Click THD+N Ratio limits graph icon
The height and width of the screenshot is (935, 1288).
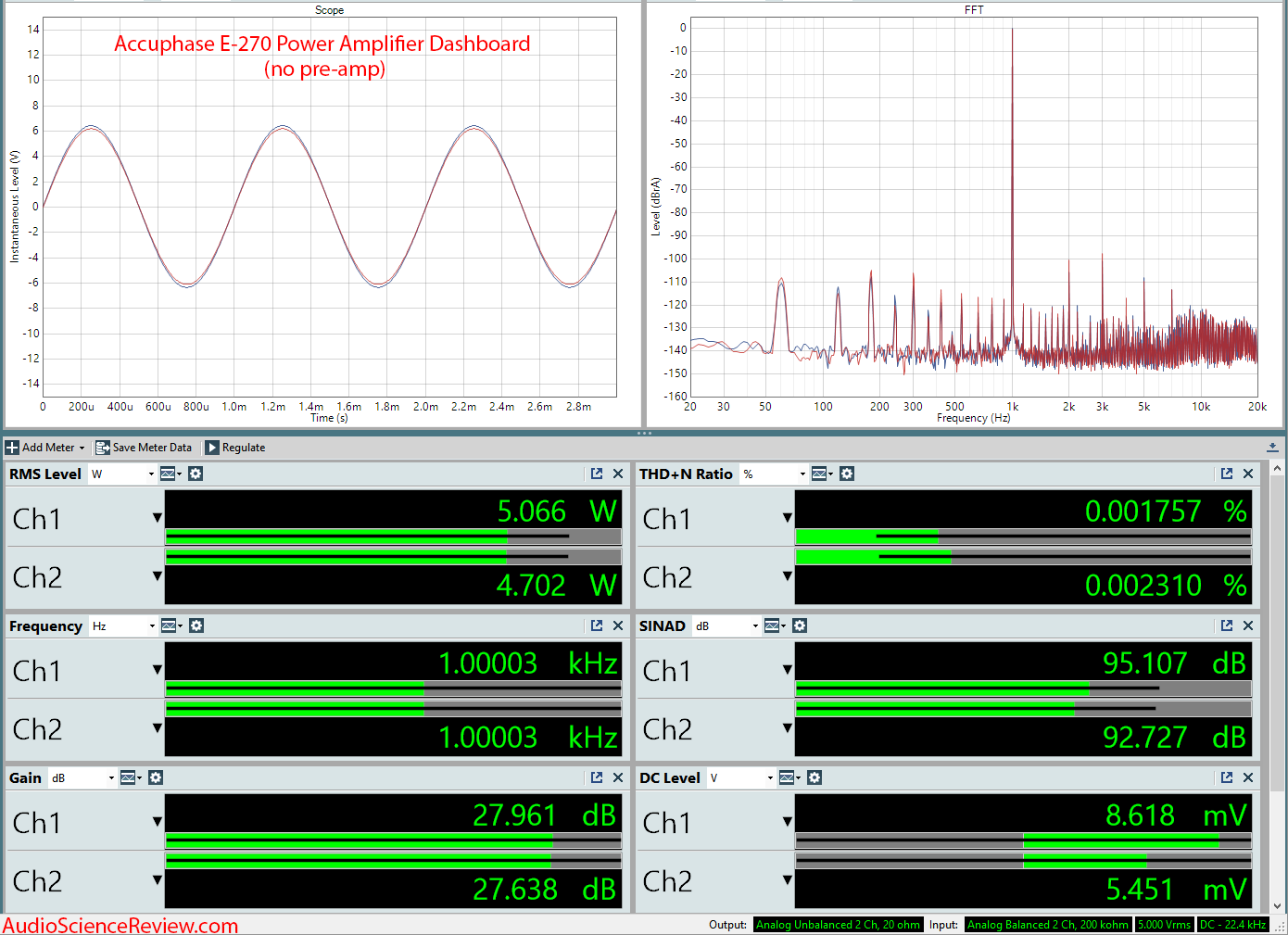822,474
